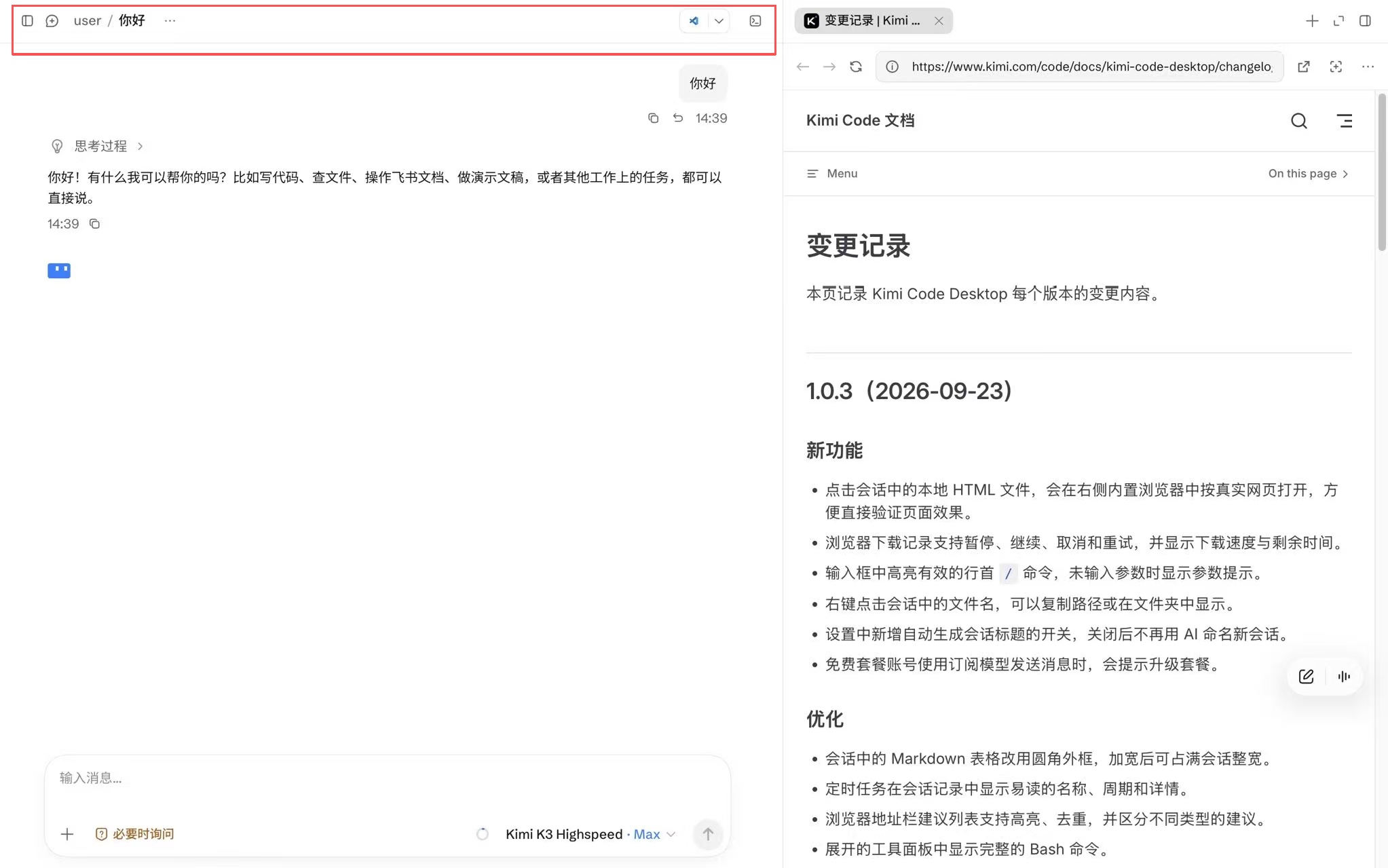1388x868 pixels.
Task: Expand the open-in editor dropdown arrow
Action: [x=719, y=21]
